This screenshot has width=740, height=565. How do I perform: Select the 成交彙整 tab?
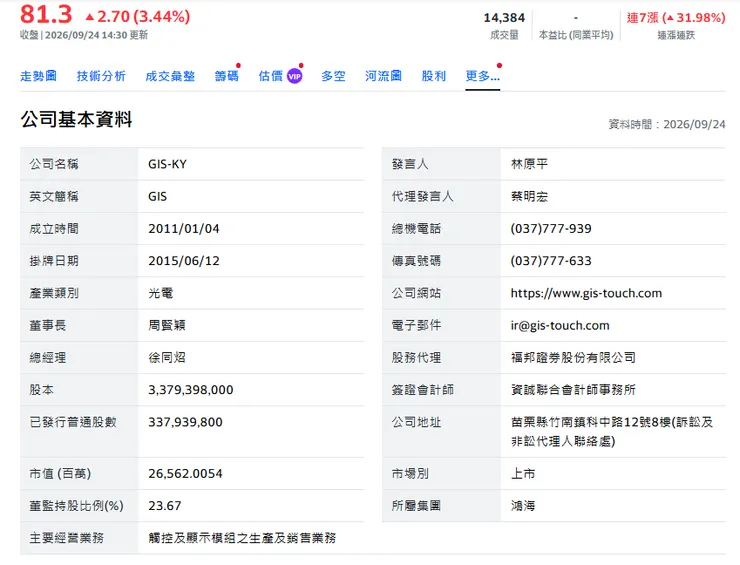170,76
